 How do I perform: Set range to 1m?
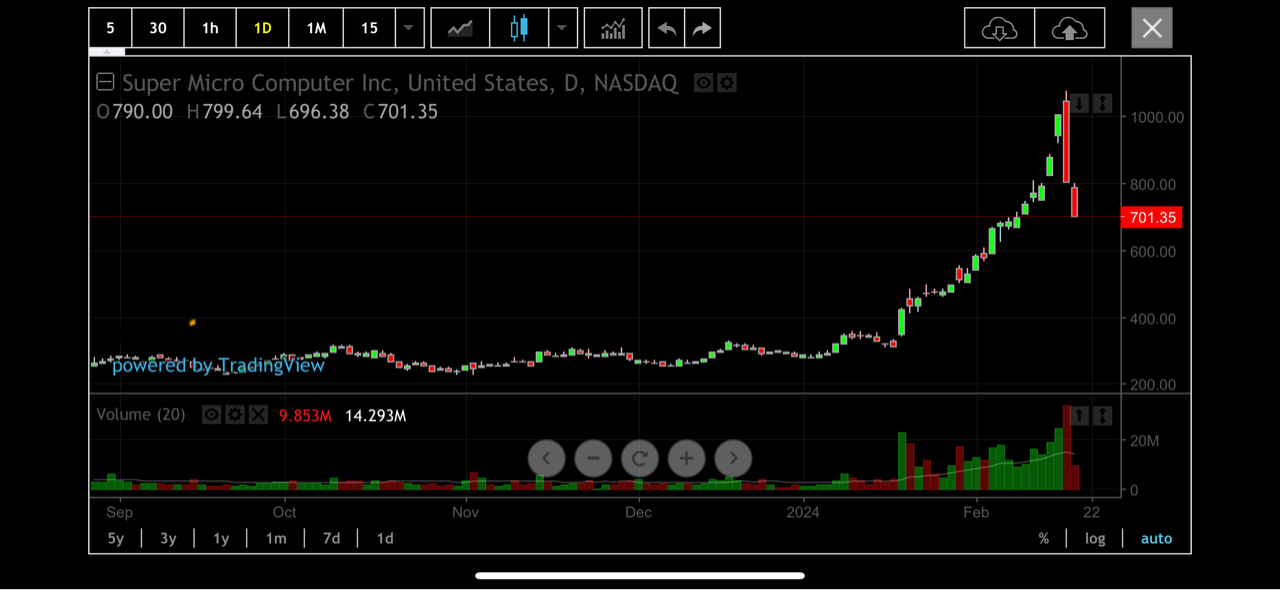tap(276, 538)
